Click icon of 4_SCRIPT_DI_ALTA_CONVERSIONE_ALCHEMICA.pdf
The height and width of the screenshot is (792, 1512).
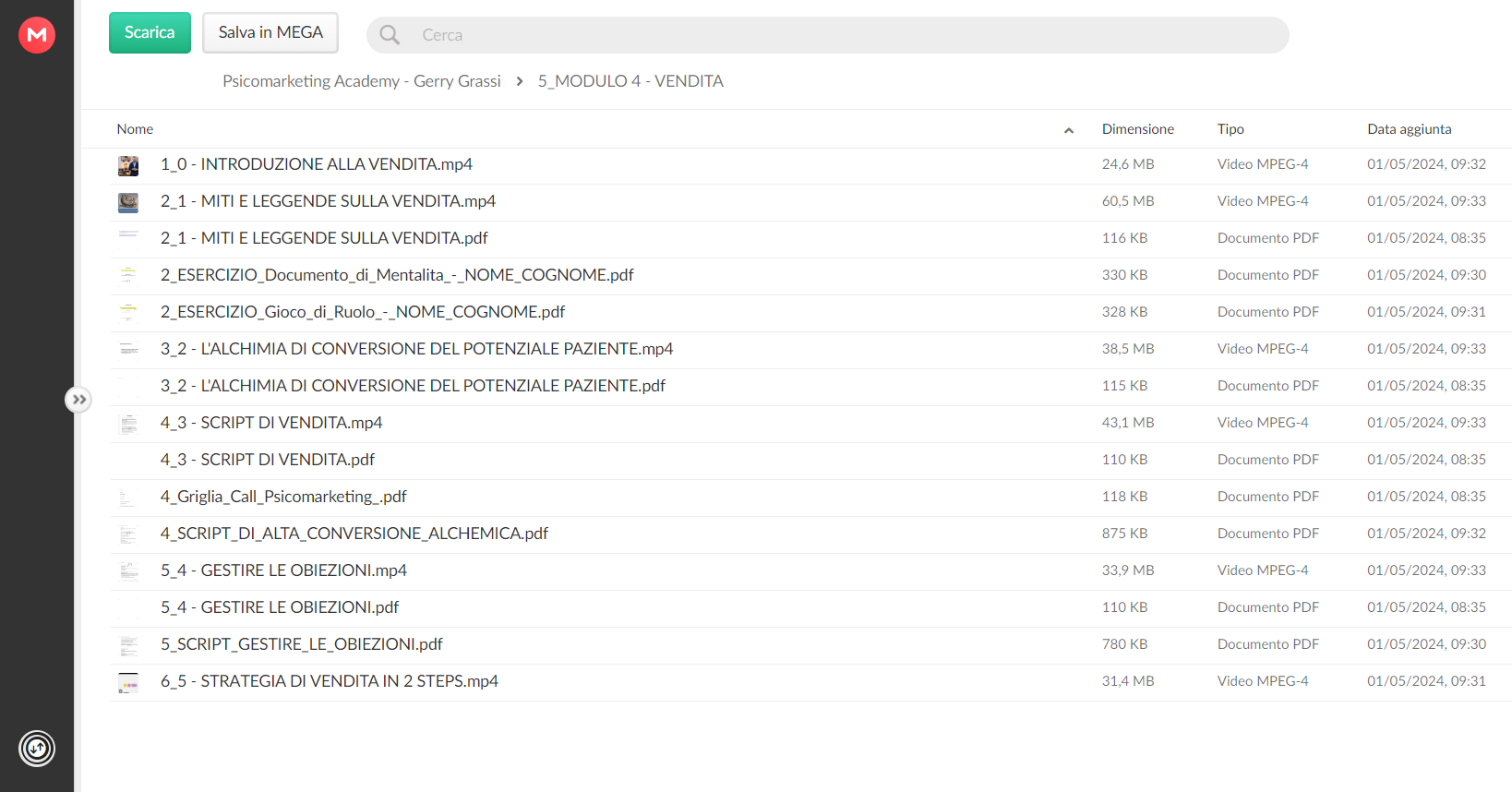(128, 534)
